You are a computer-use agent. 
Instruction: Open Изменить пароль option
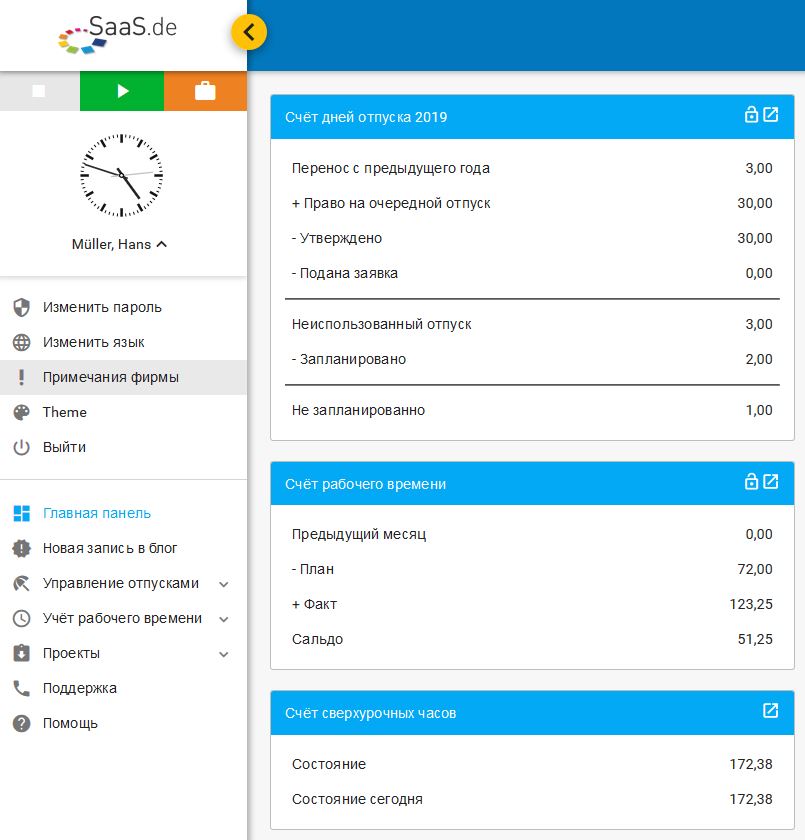[101, 307]
